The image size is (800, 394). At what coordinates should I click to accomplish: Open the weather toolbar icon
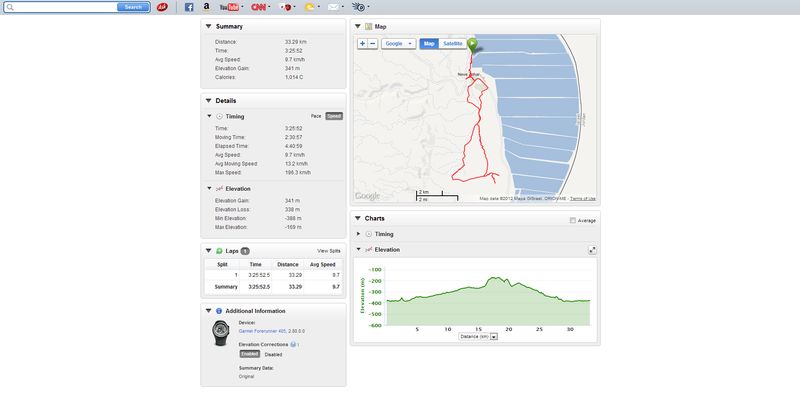[x=309, y=7]
